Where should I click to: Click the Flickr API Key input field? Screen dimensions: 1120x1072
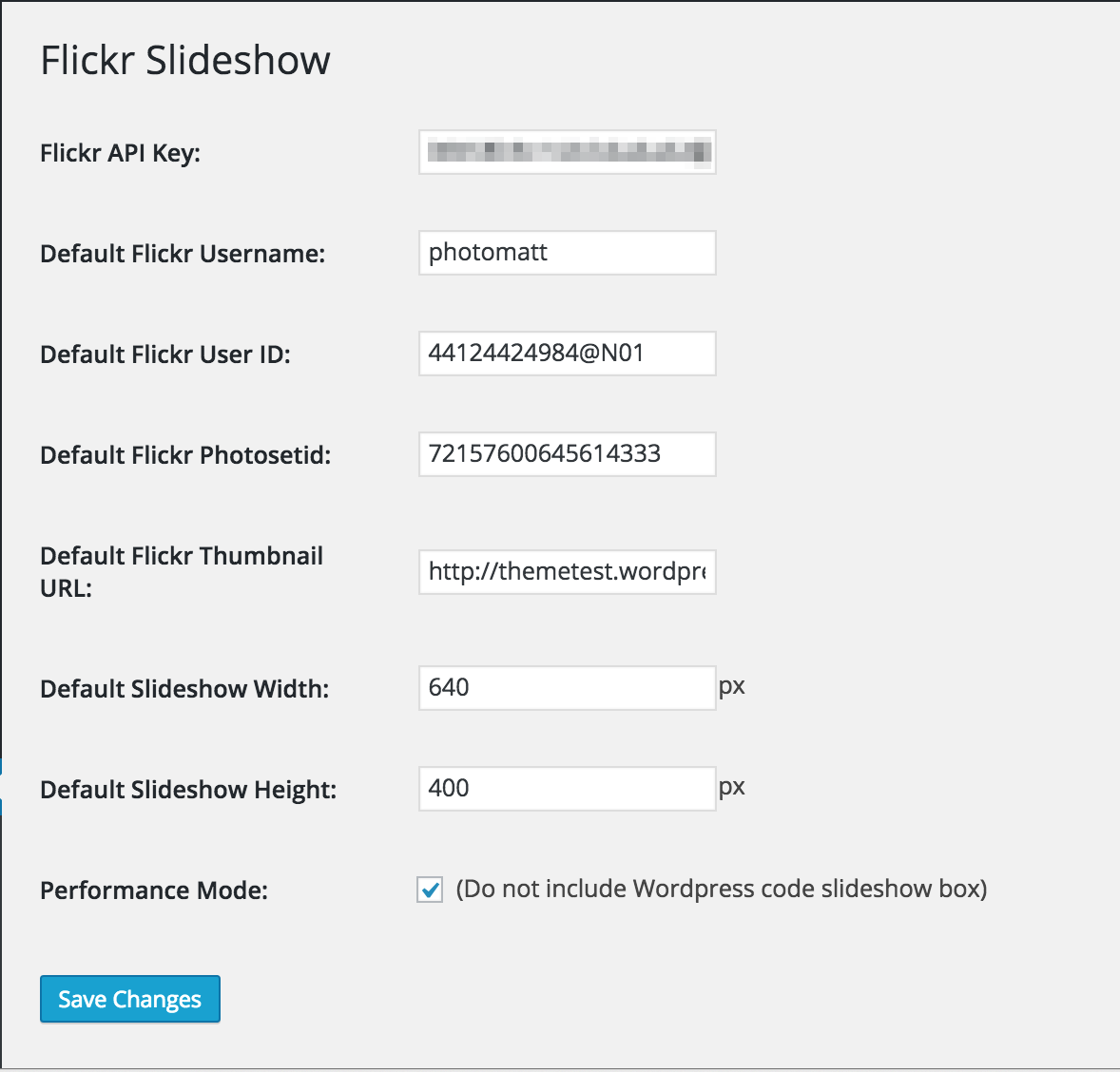568,152
